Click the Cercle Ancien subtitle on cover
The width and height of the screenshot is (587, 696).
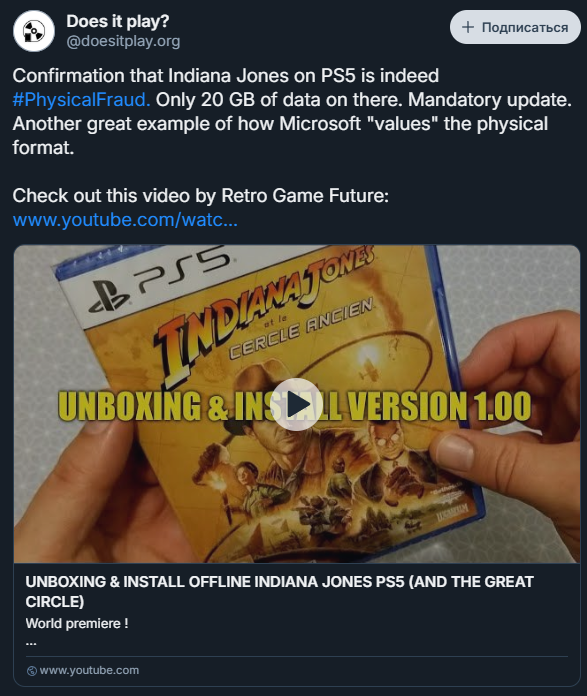pos(301,329)
